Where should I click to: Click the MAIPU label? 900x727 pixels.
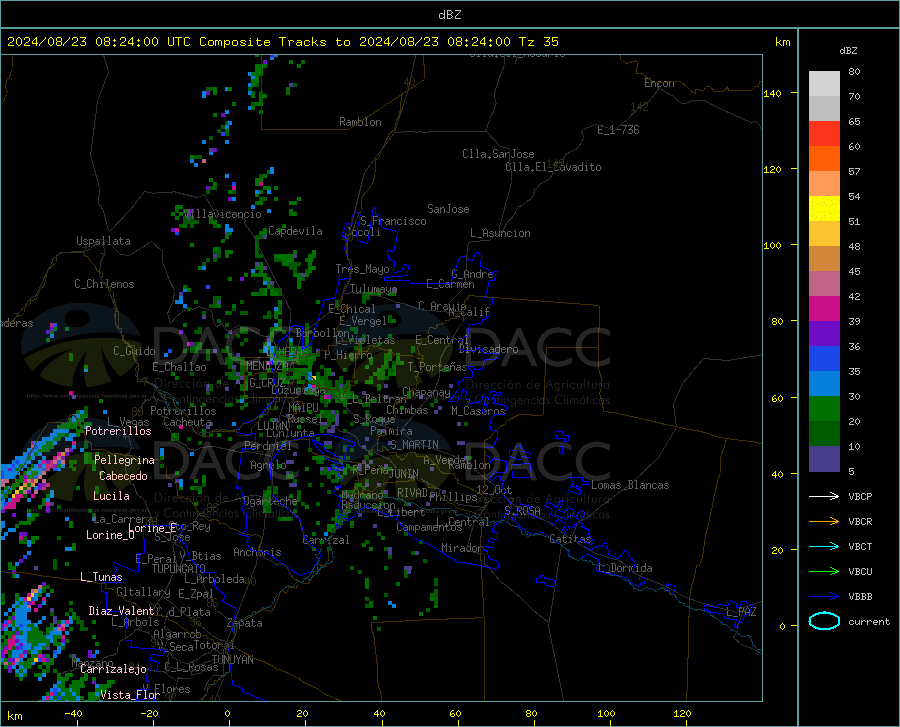304,407
